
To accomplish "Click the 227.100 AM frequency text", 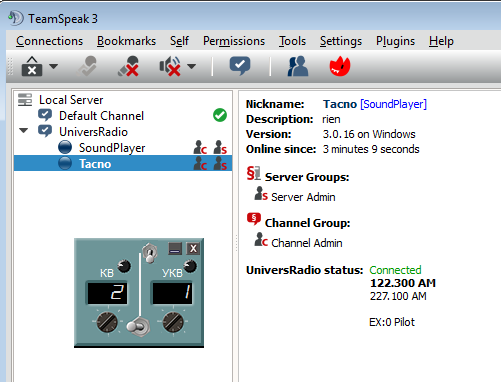I will tap(398, 296).
